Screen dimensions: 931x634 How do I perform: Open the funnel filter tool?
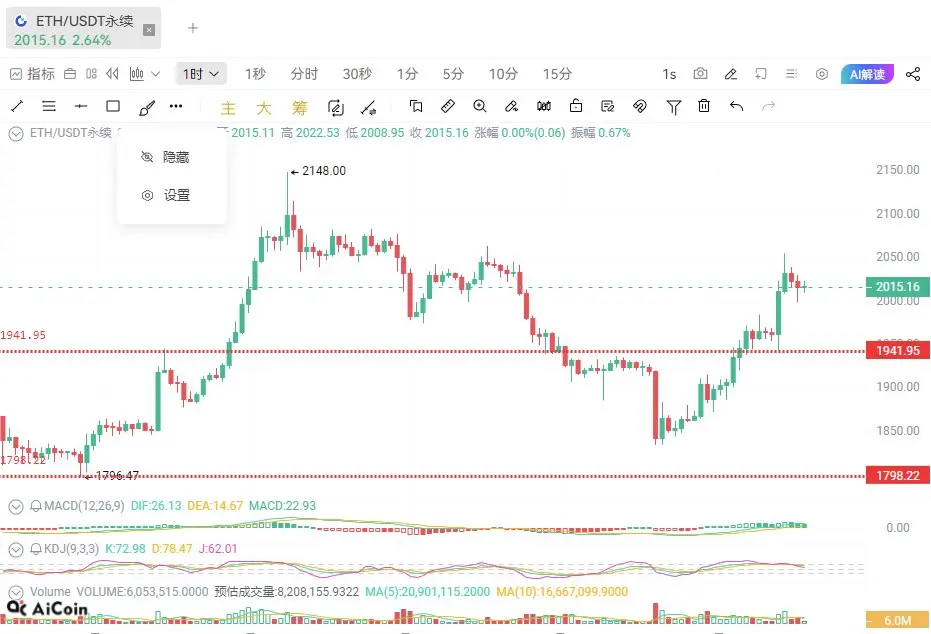click(x=673, y=107)
